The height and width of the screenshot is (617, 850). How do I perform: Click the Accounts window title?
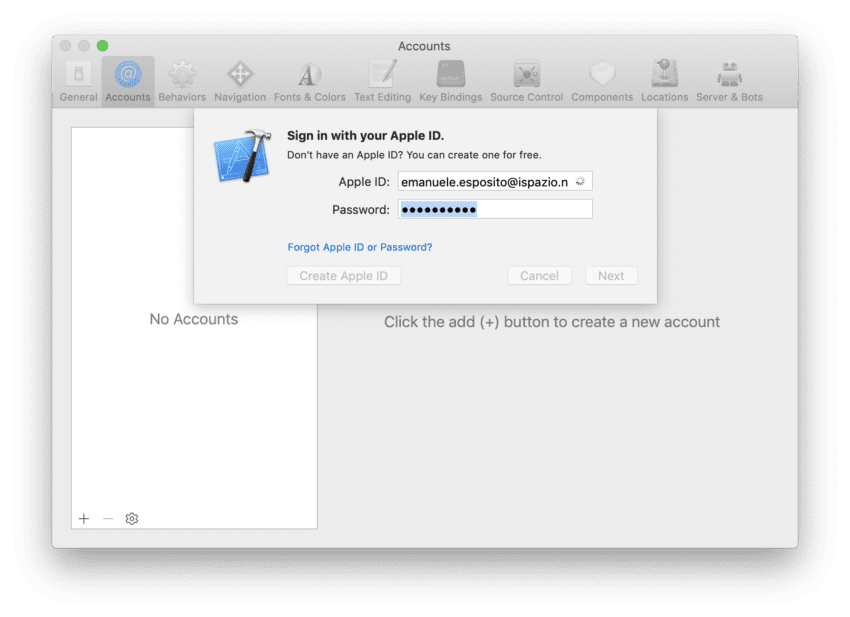pos(424,46)
